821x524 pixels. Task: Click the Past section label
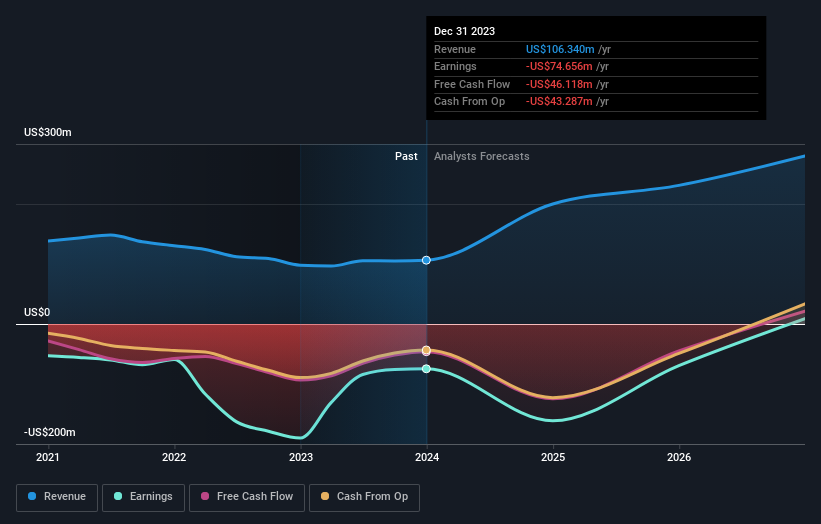406,156
